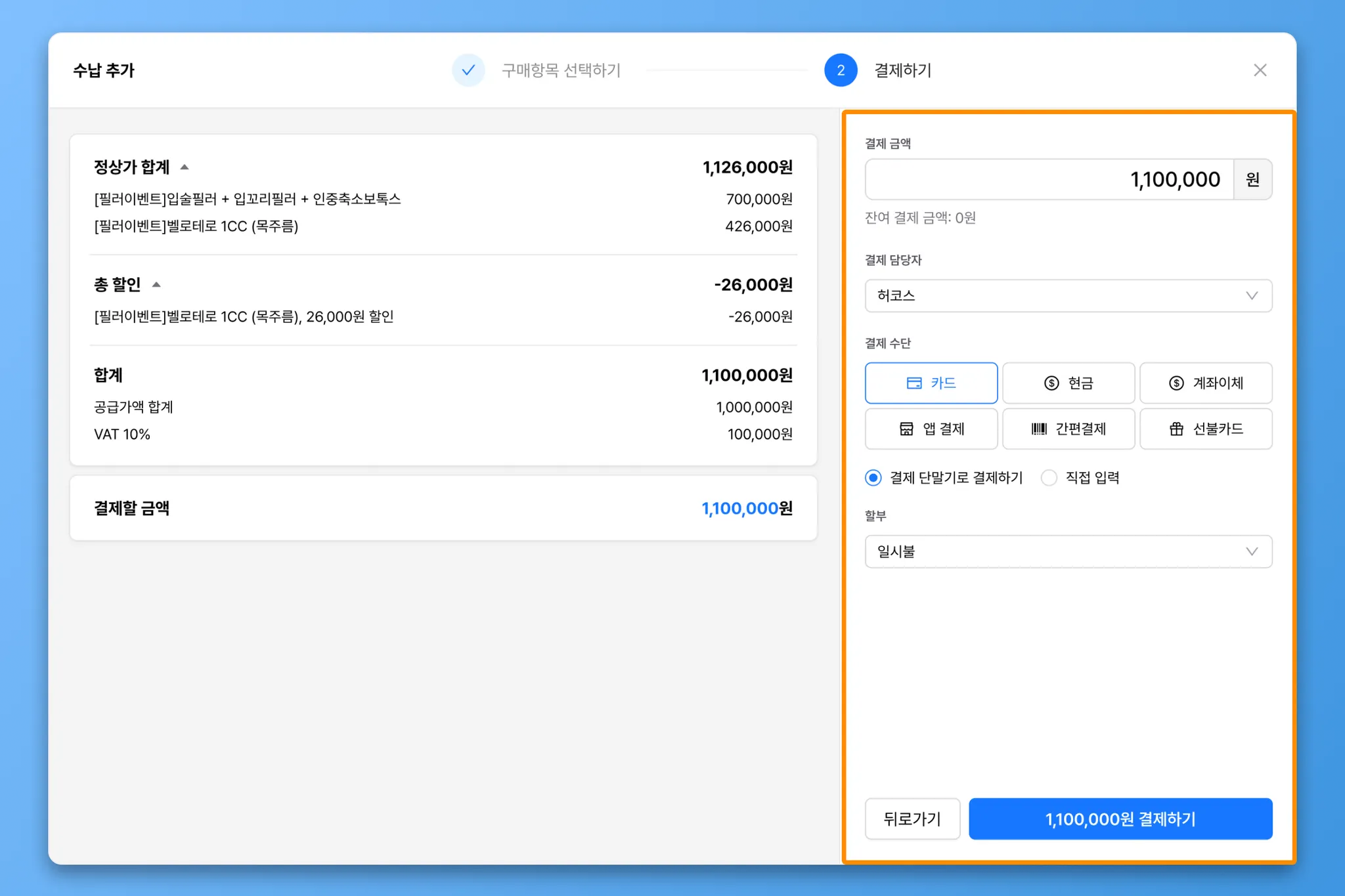Viewport: 1345px width, 896px height.
Task: Click the 결제 금액 amount input field
Action: click(1049, 179)
